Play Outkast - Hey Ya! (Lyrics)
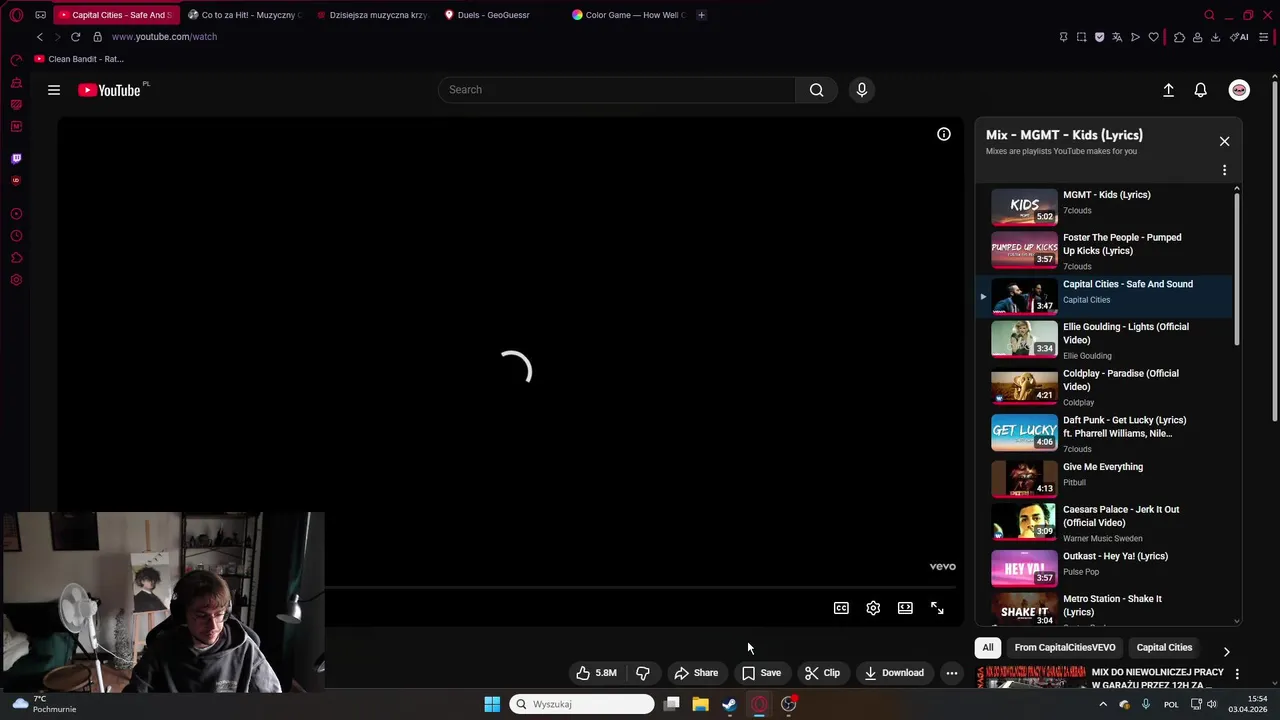Viewport: 1280px width, 720px height. (1106, 566)
